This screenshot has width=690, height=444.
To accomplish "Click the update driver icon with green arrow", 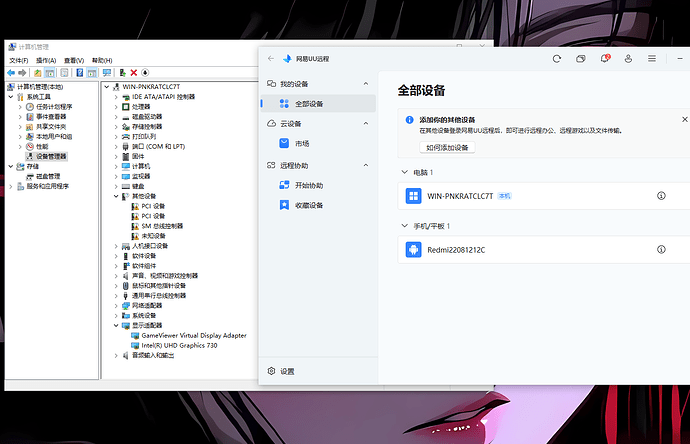I will pos(123,73).
